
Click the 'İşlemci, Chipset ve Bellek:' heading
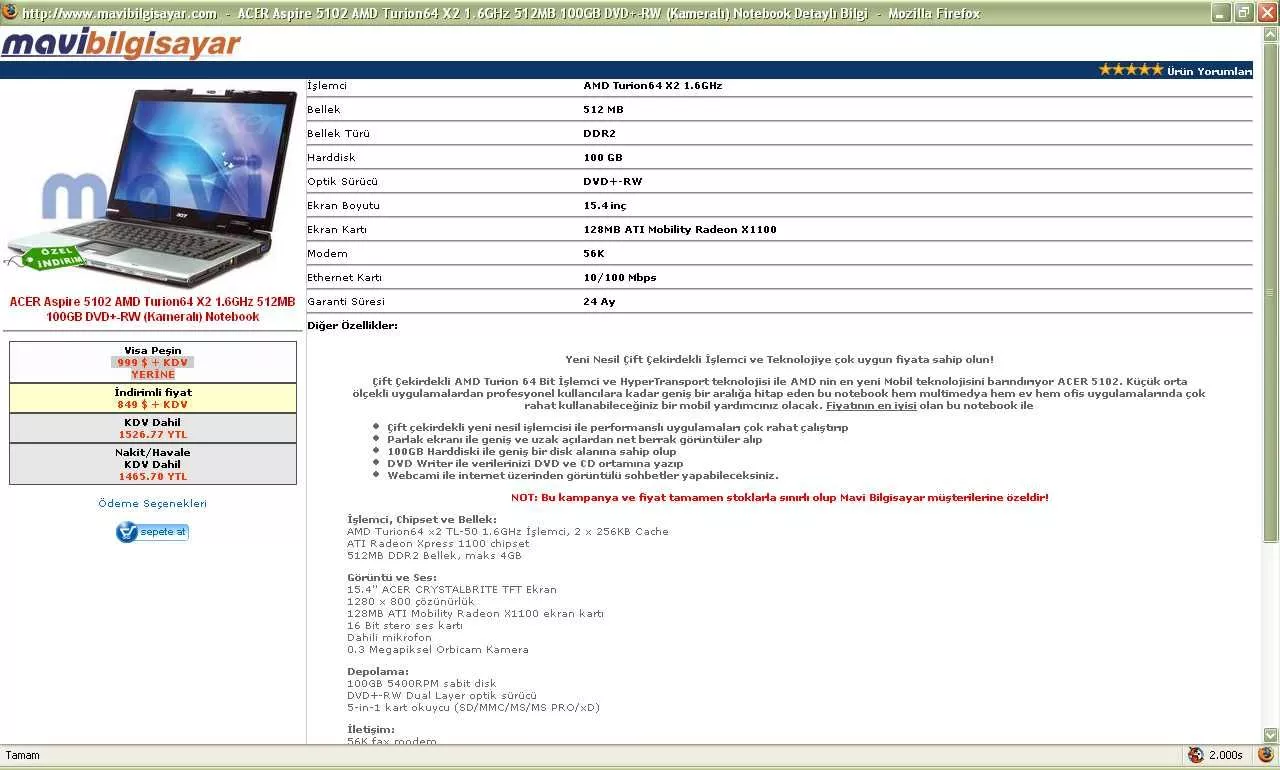(421, 519)
